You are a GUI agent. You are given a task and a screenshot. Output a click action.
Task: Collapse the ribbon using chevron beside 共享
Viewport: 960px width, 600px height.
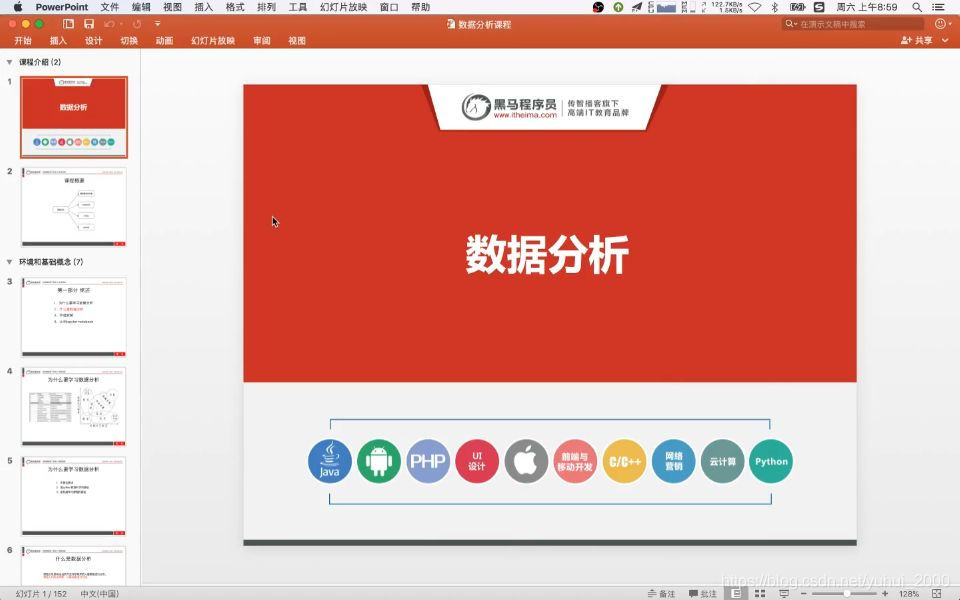pyautogui.click(x=945, y=40)
